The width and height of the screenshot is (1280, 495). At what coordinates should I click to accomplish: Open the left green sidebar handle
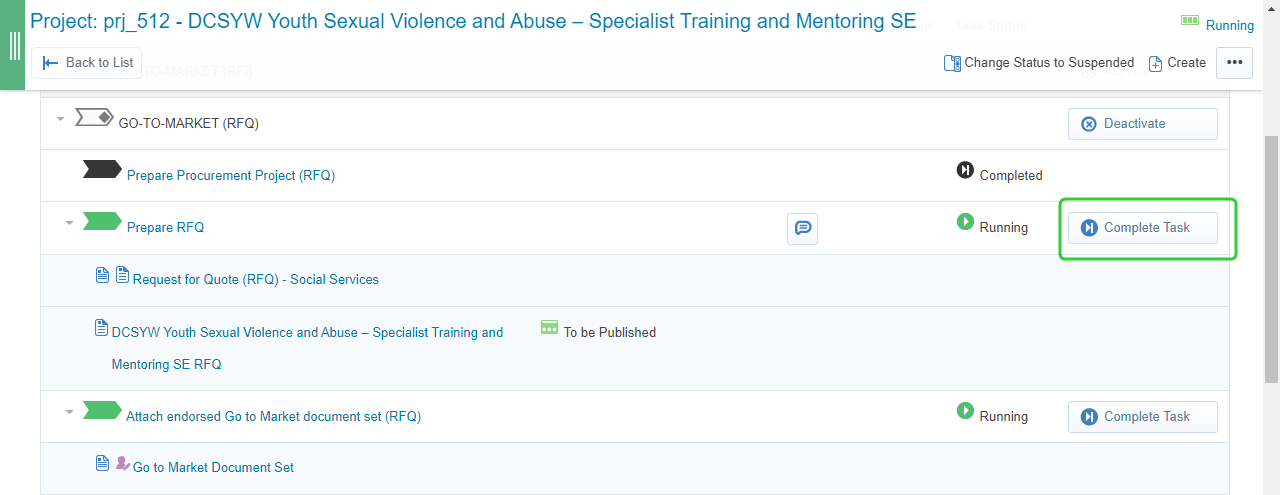13,46
